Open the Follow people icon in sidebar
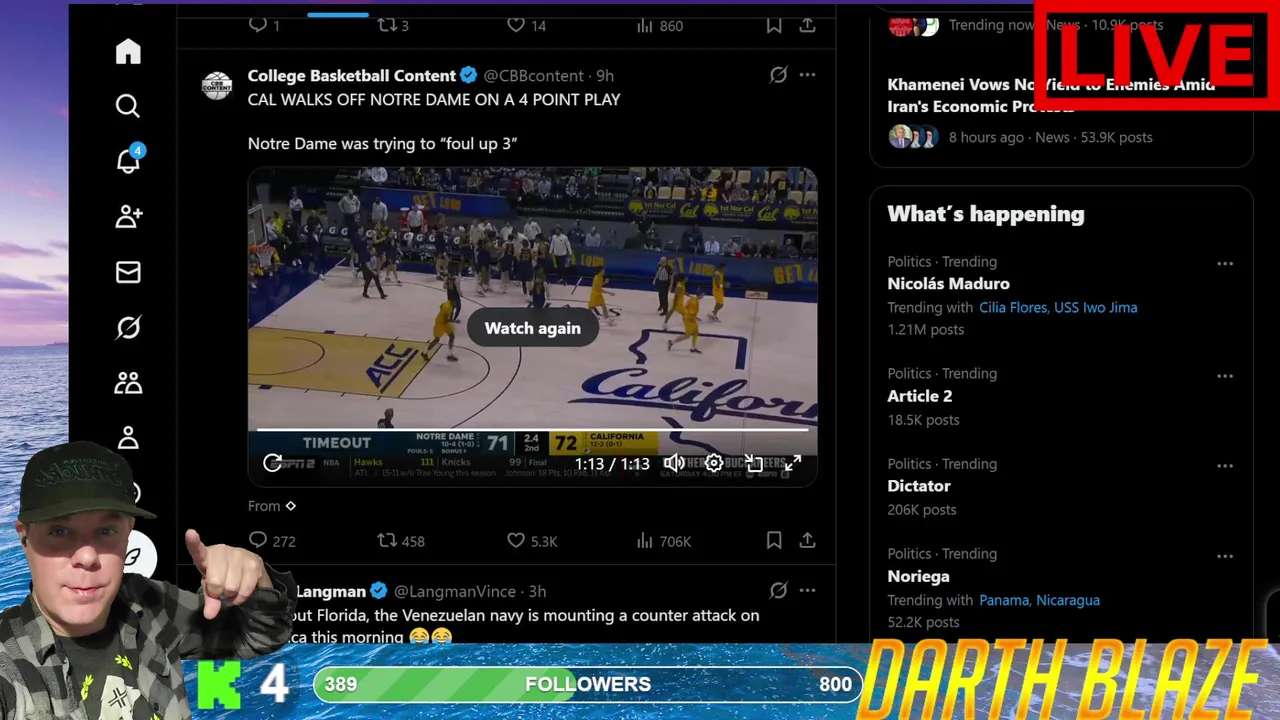1280x720 pixels. pyautogui.click(x=128, y=216)
